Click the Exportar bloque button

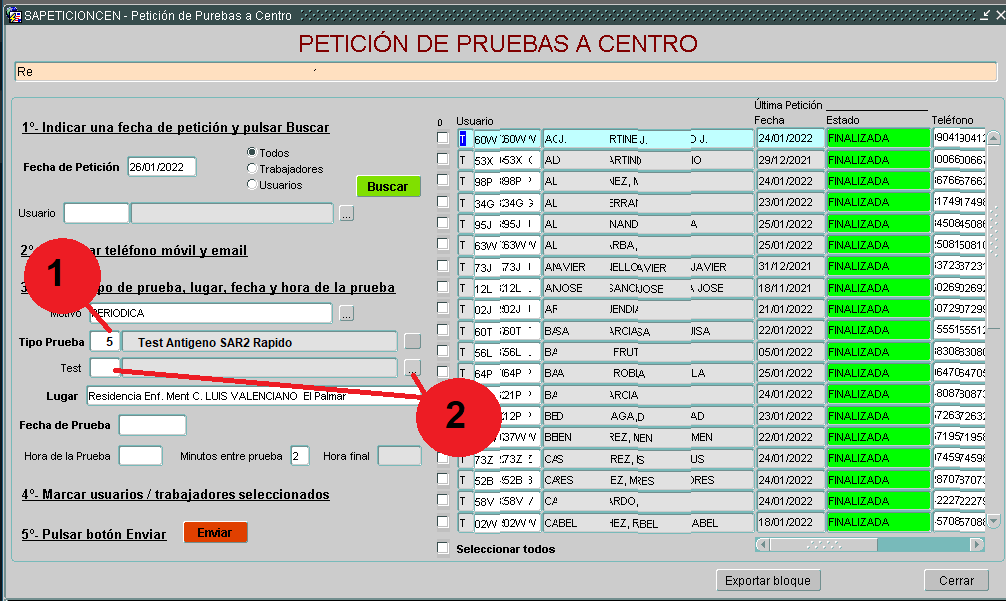tap(768, 581)
